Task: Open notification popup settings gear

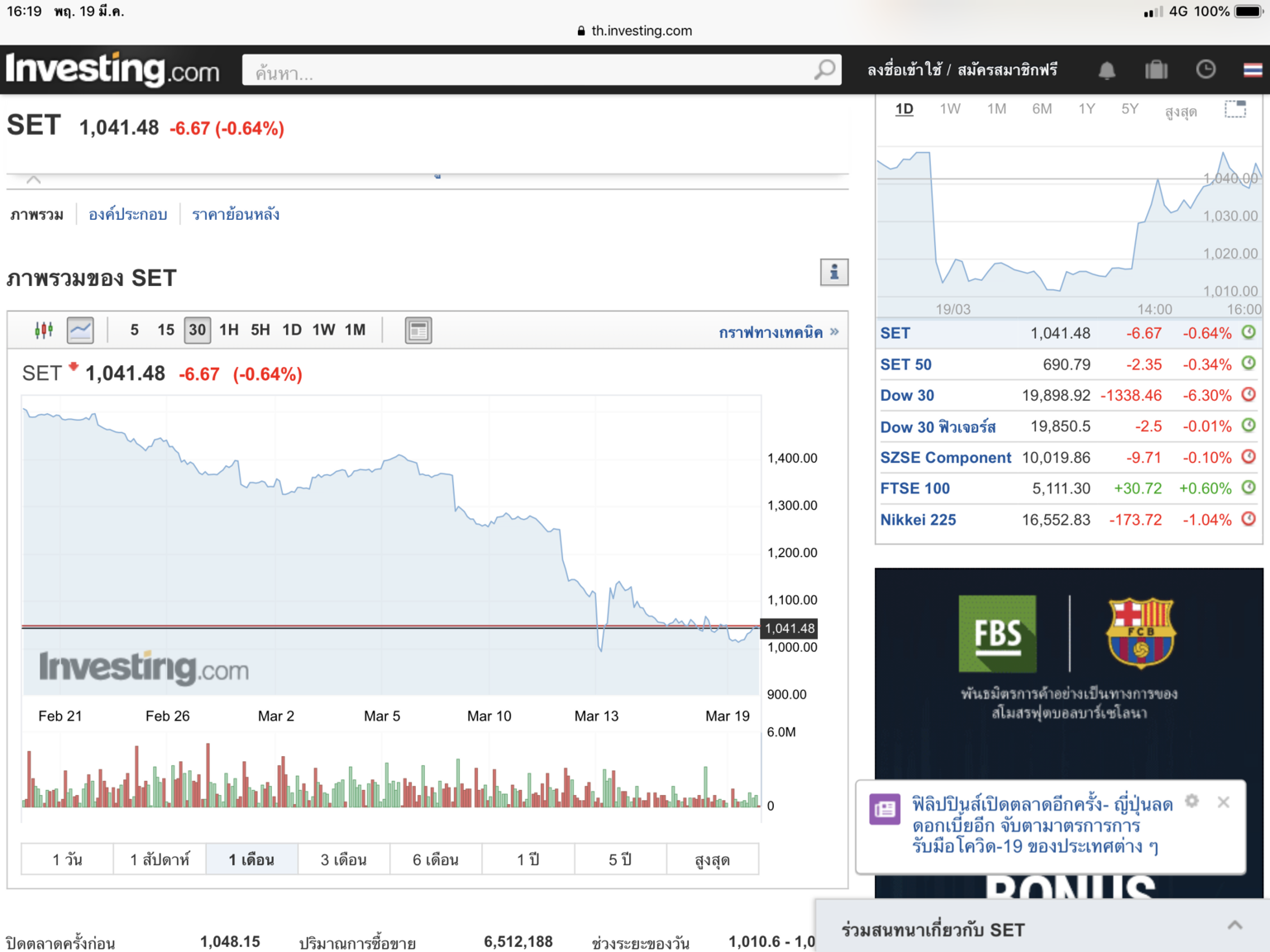Action: click(1191, 801)
